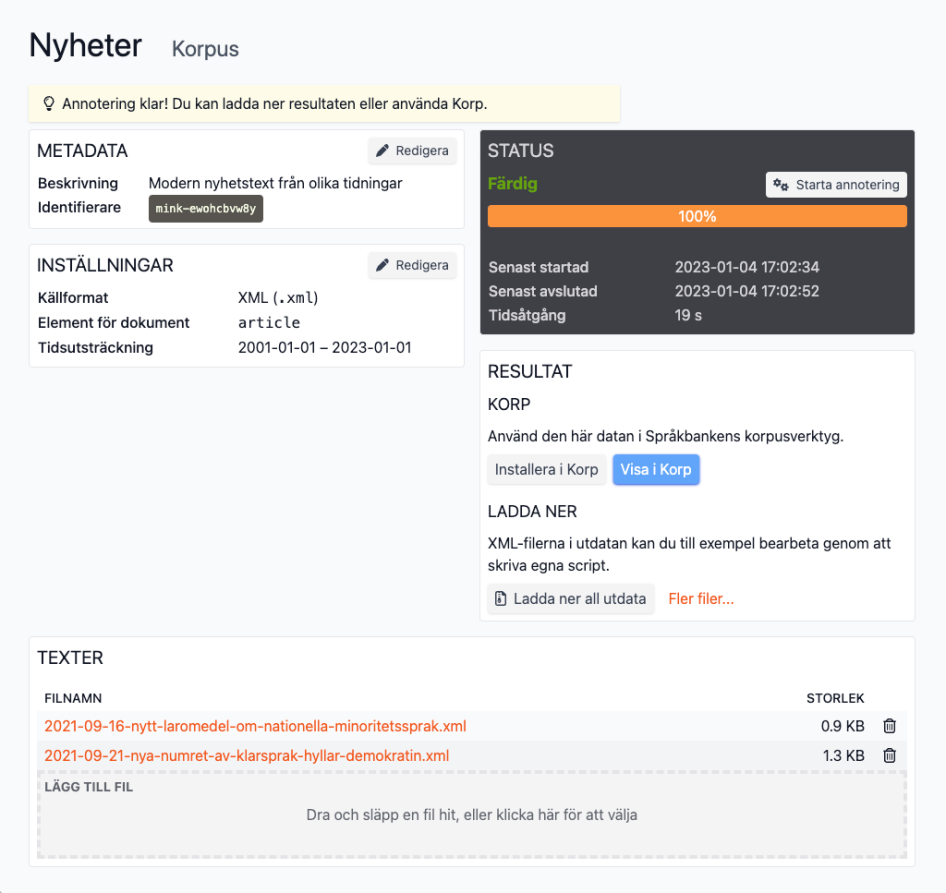Click the FILNAMN column header
Viewport: 946px width, 893px height.
pyautogui.click(x=73, y=698)
